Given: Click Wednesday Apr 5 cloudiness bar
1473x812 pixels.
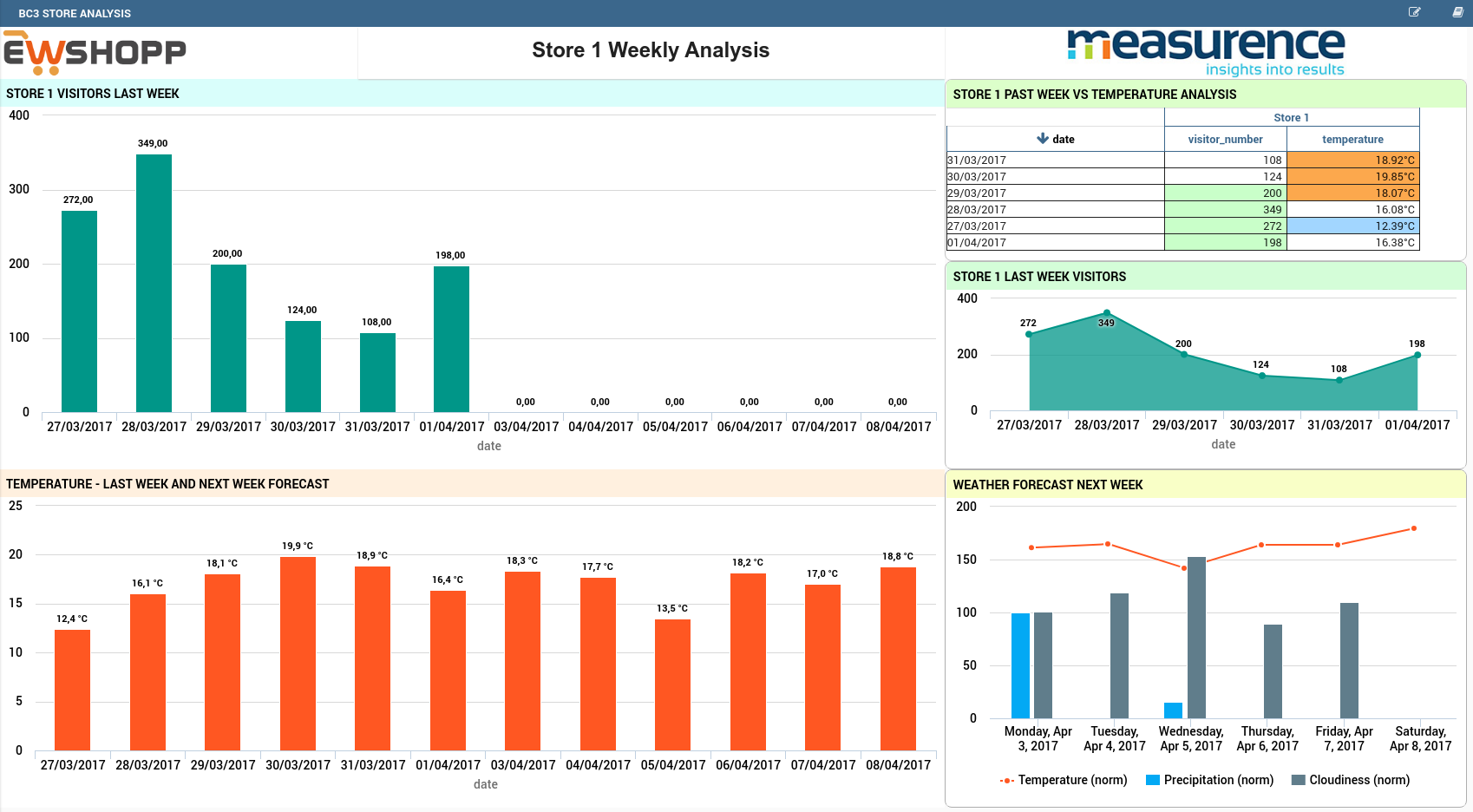Looking at the screenshot, I should [1196, 638].
